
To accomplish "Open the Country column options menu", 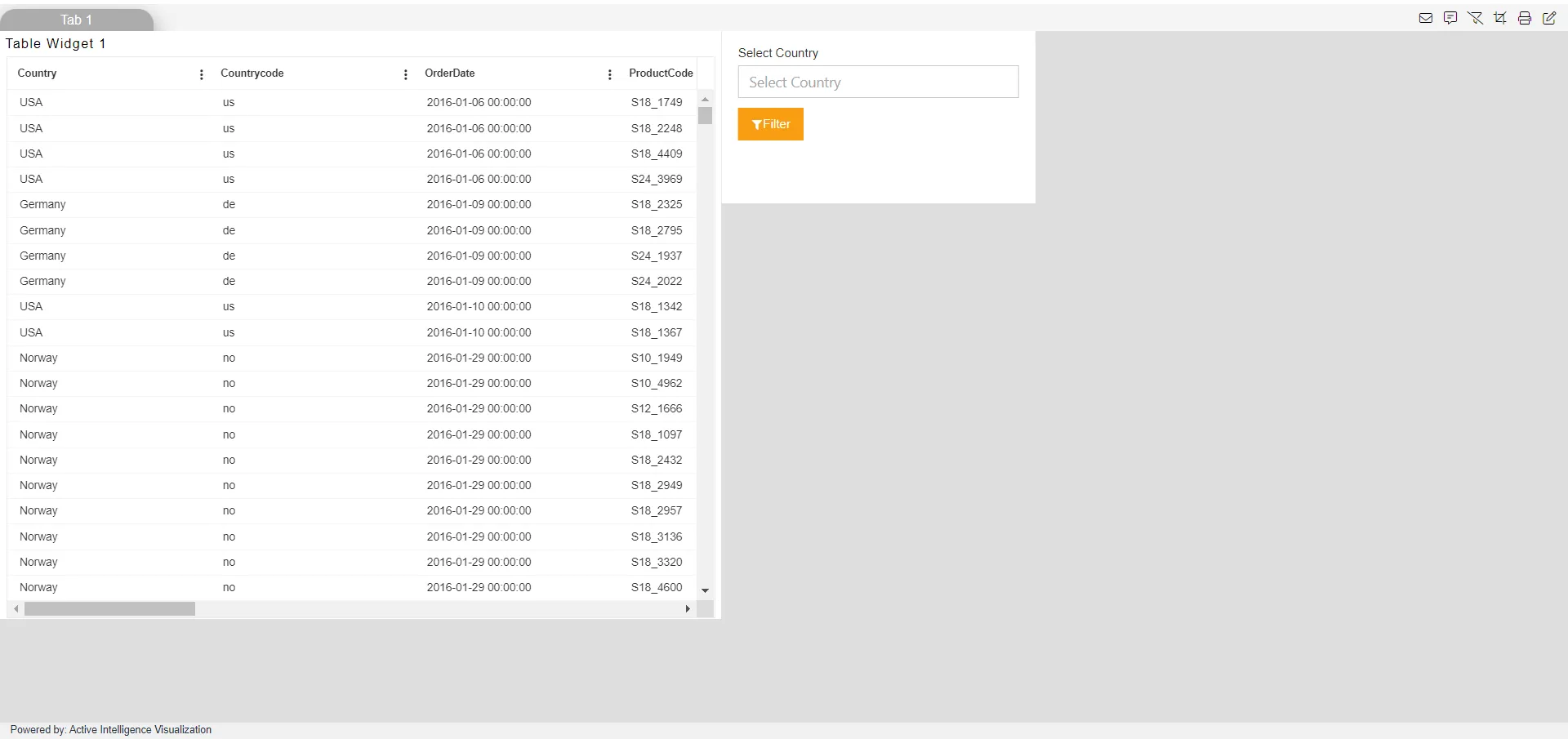I will tap(202, 74).
